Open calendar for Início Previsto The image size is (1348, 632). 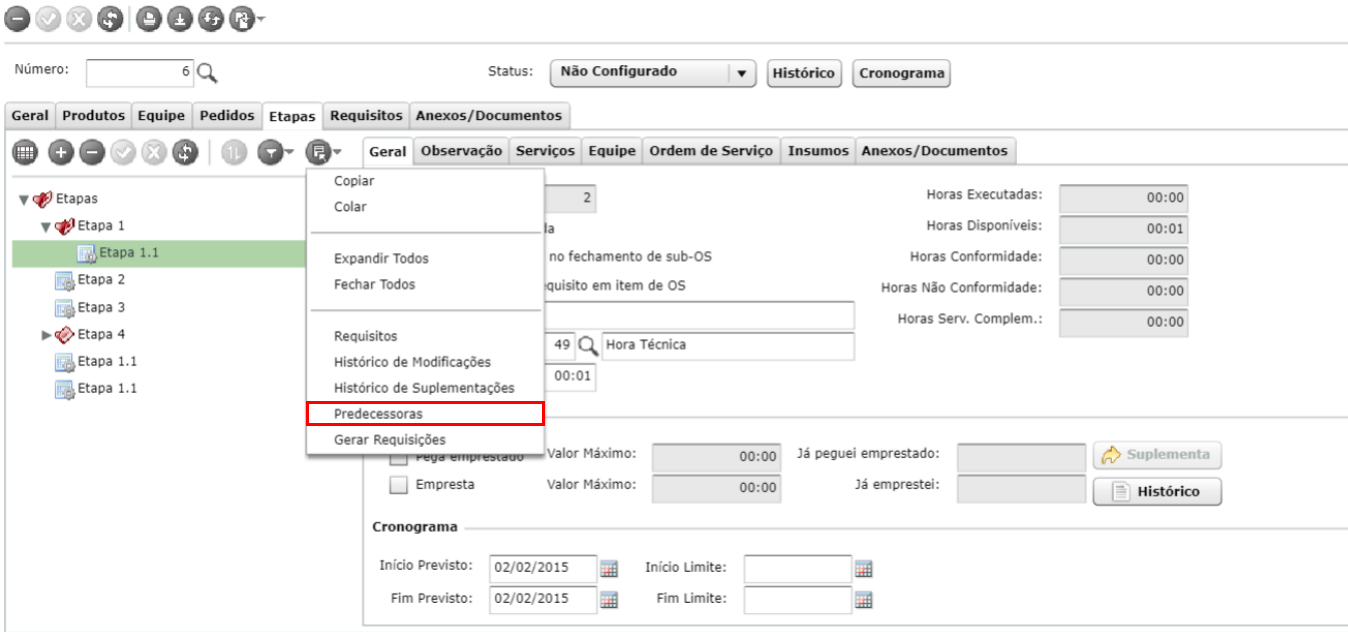609,568
